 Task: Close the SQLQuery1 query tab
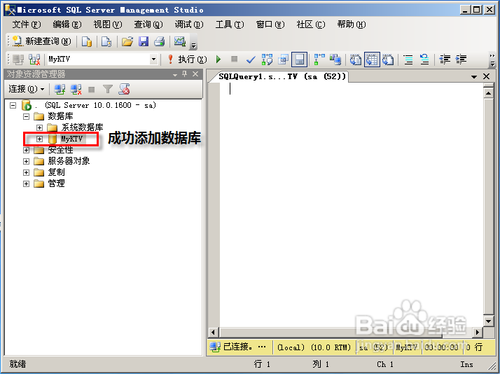coord(486,77)
